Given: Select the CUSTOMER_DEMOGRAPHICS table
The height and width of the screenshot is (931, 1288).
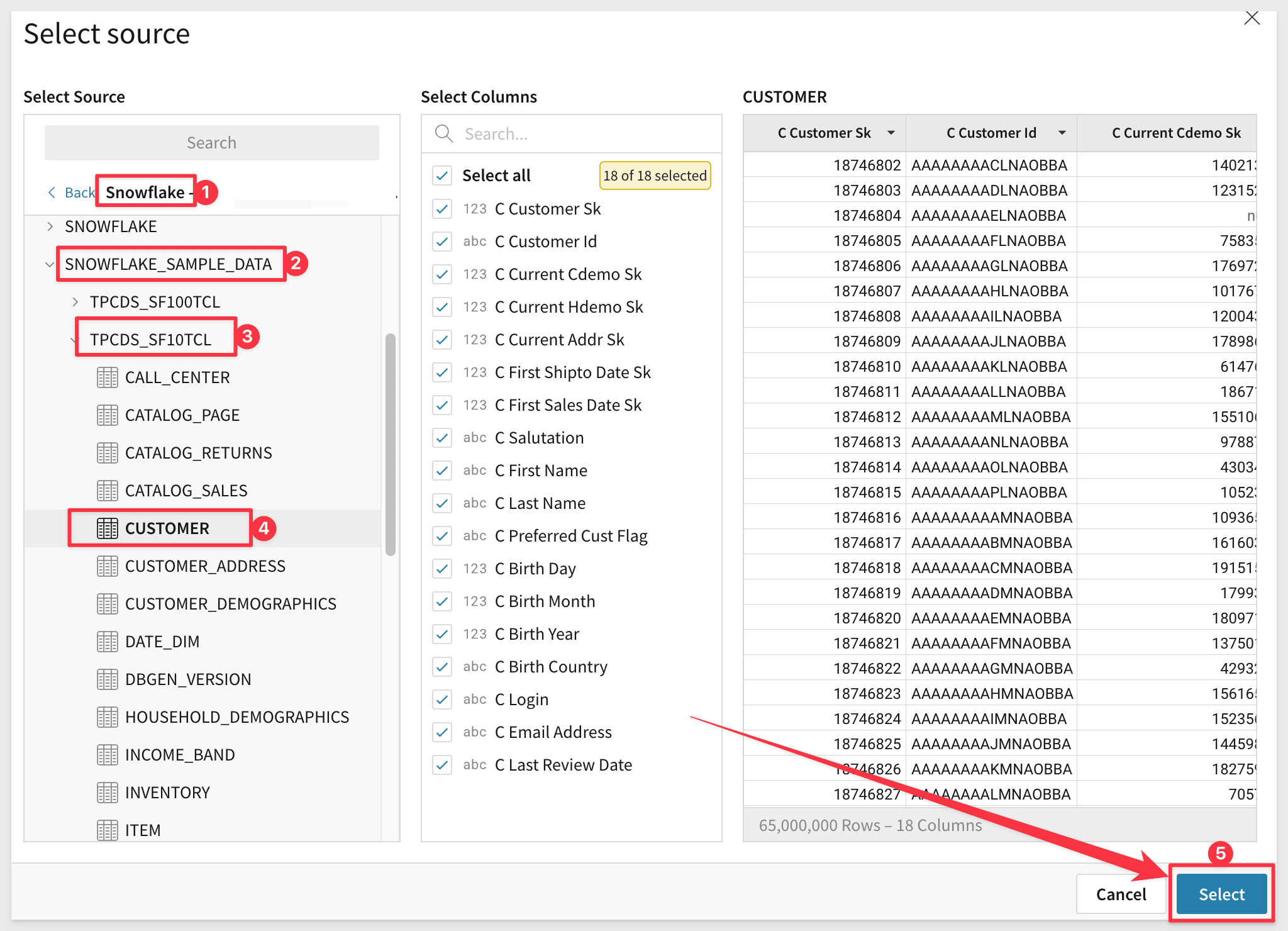Looking at the screenshot, I should (230, 604).
